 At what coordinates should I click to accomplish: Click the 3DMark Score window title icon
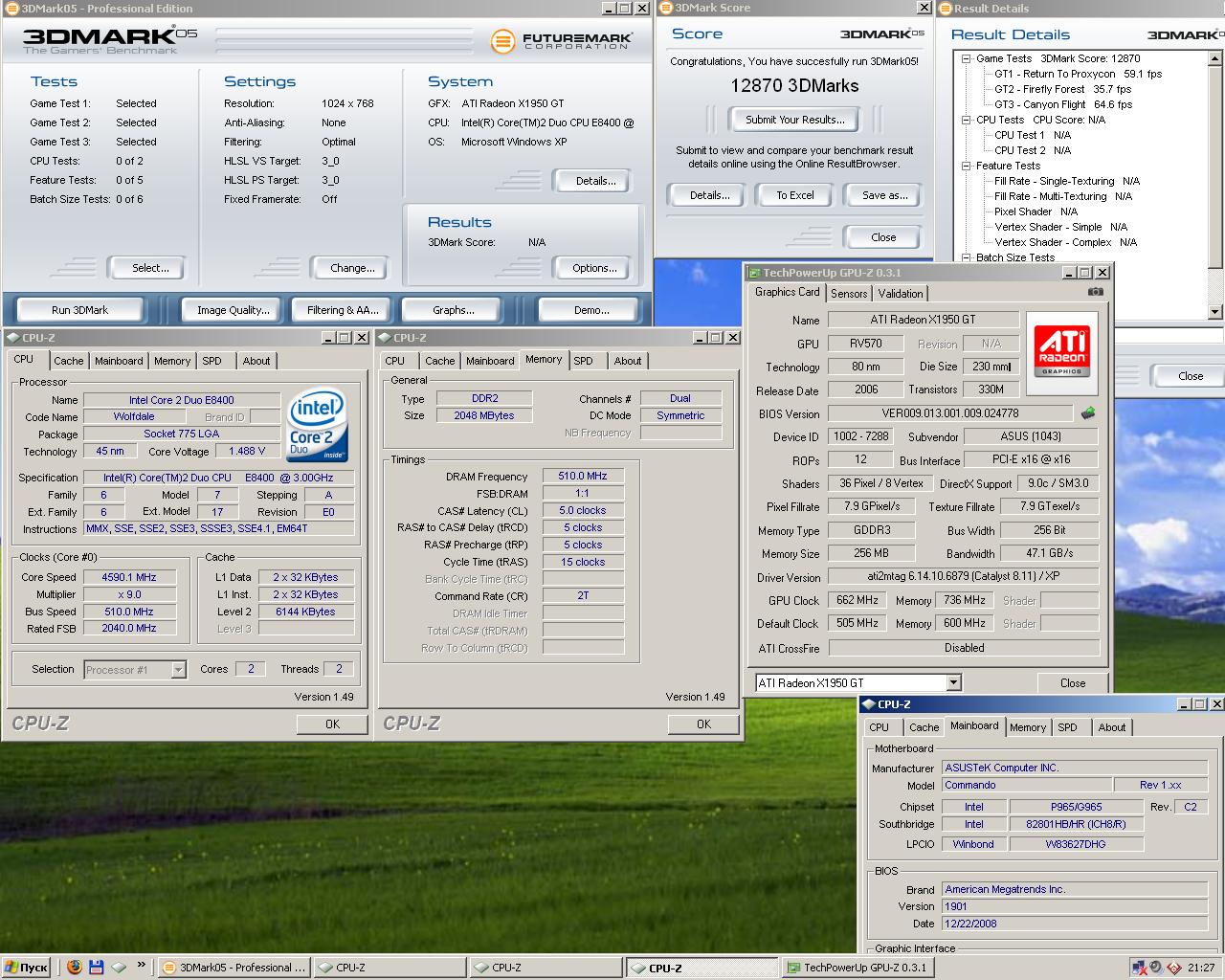(x=665, y=8)
